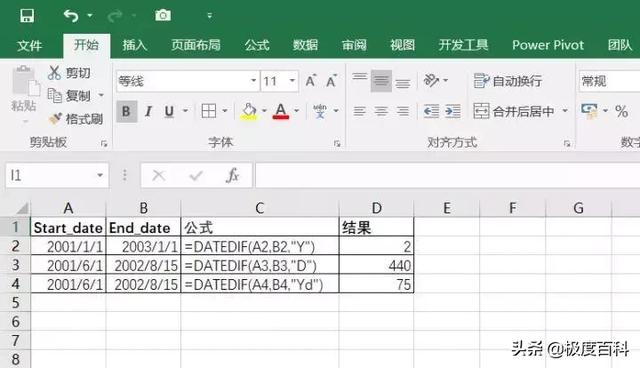The height and width of the screenshot is (368, 640).
Task: Switch to the 插入 ribbon tab
Action: click(x=135, y=45)
